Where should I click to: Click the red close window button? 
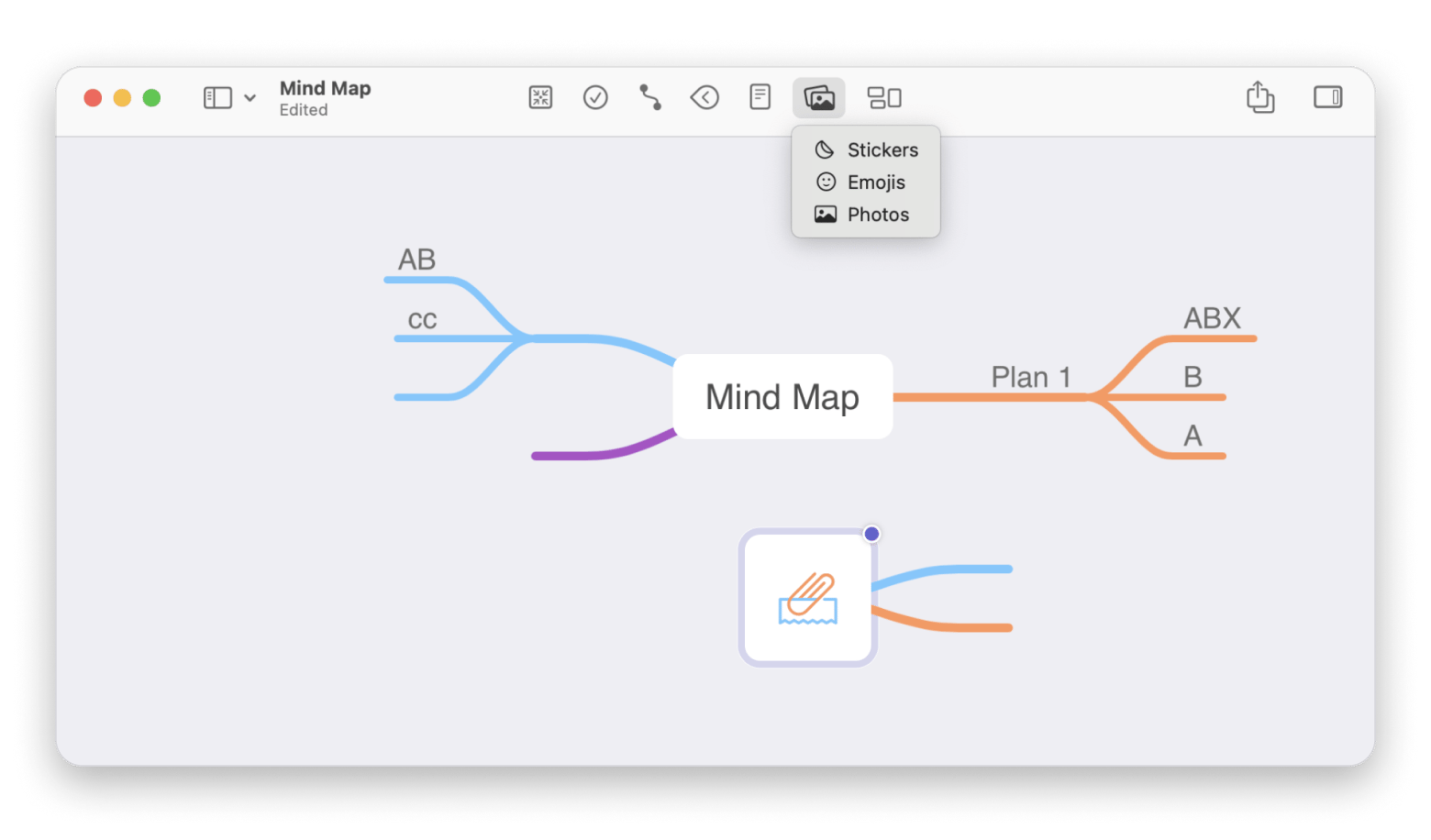(93, 98)
